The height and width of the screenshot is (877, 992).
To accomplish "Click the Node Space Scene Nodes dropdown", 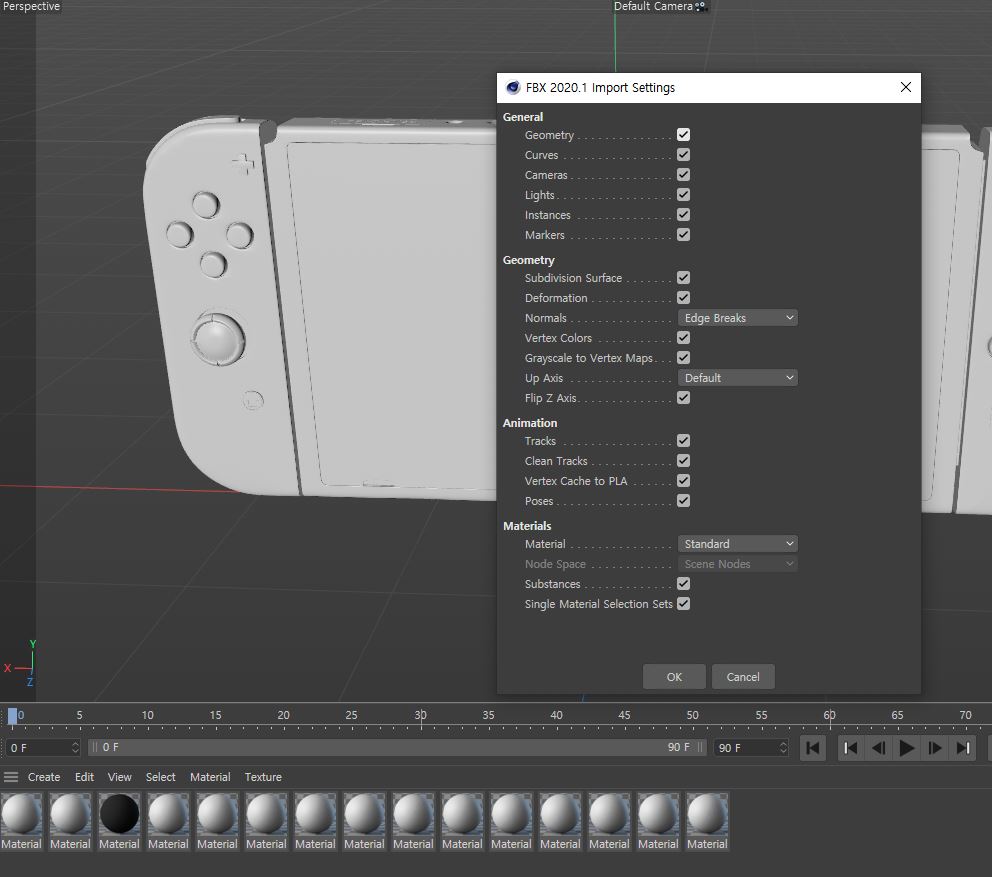I will [737, 564].
